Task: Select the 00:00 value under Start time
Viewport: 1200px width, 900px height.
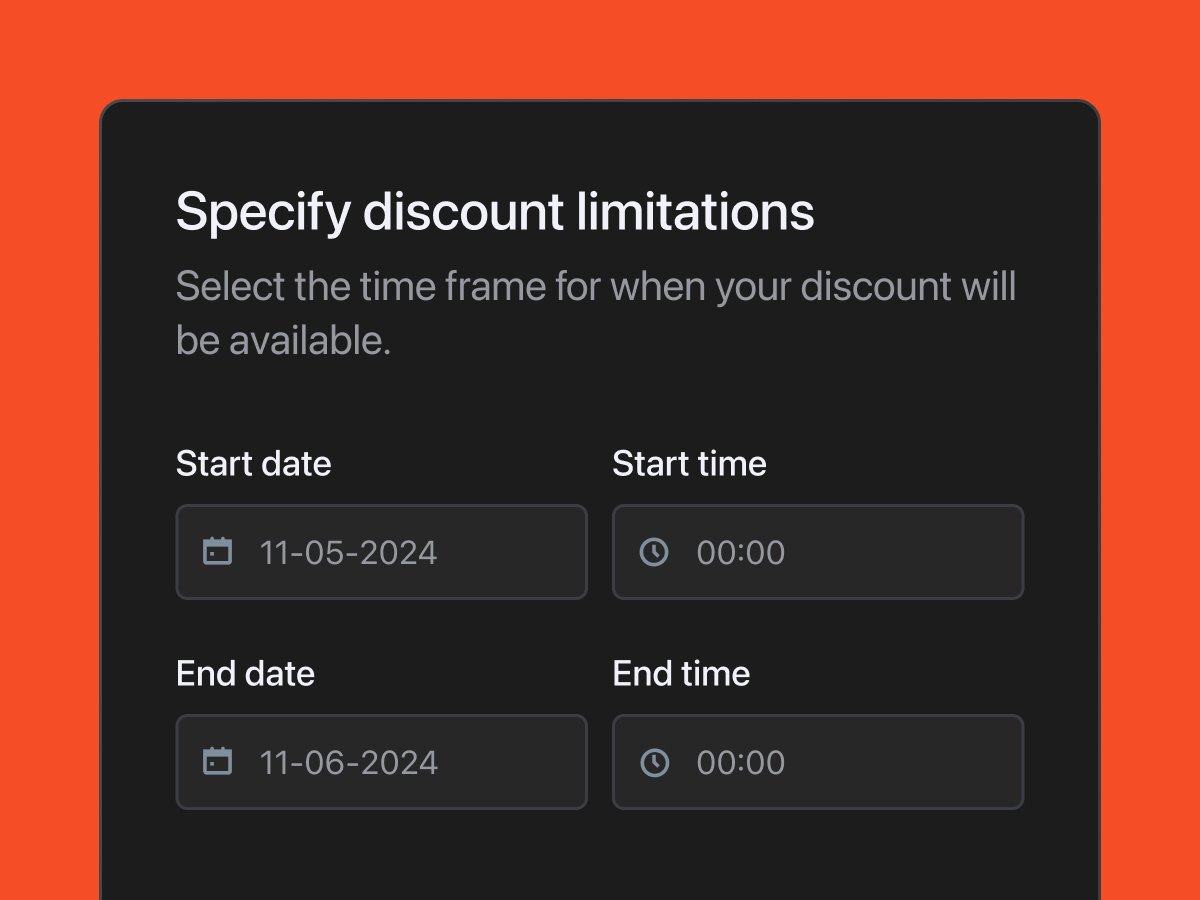Action: coord(740,552)
